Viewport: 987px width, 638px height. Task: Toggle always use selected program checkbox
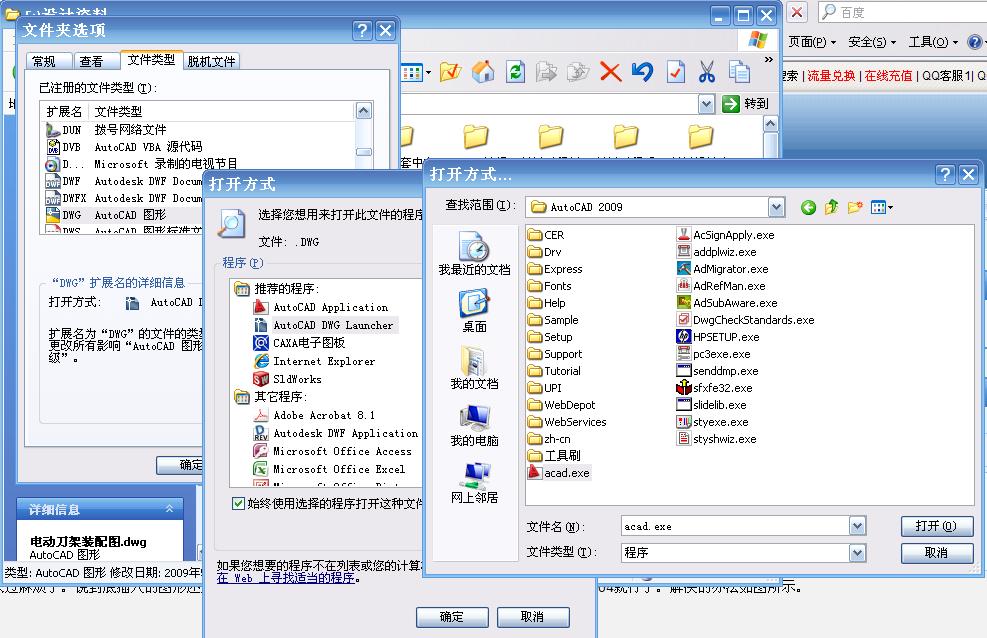238,503
